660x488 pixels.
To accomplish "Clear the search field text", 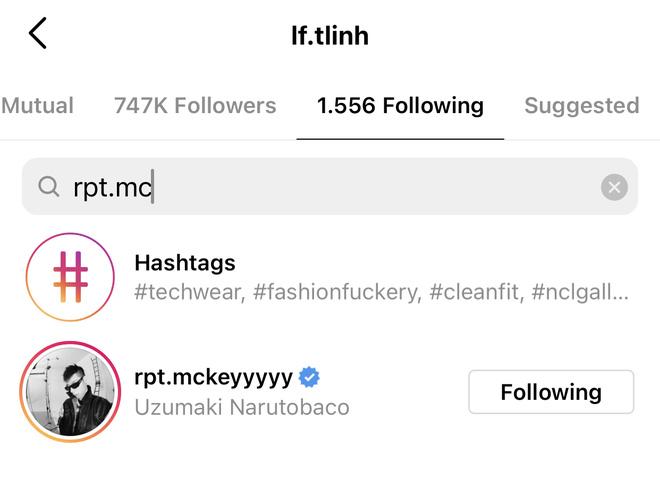I will (x=614, y=187).
